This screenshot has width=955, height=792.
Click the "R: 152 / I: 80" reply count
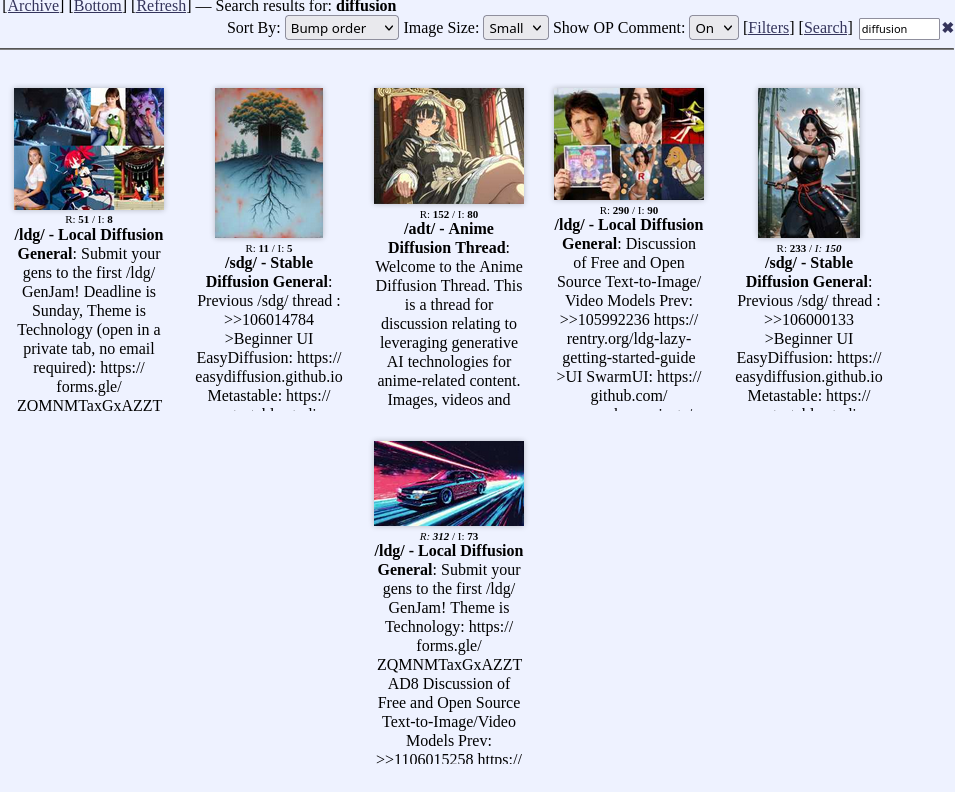[x=449, y=214]
